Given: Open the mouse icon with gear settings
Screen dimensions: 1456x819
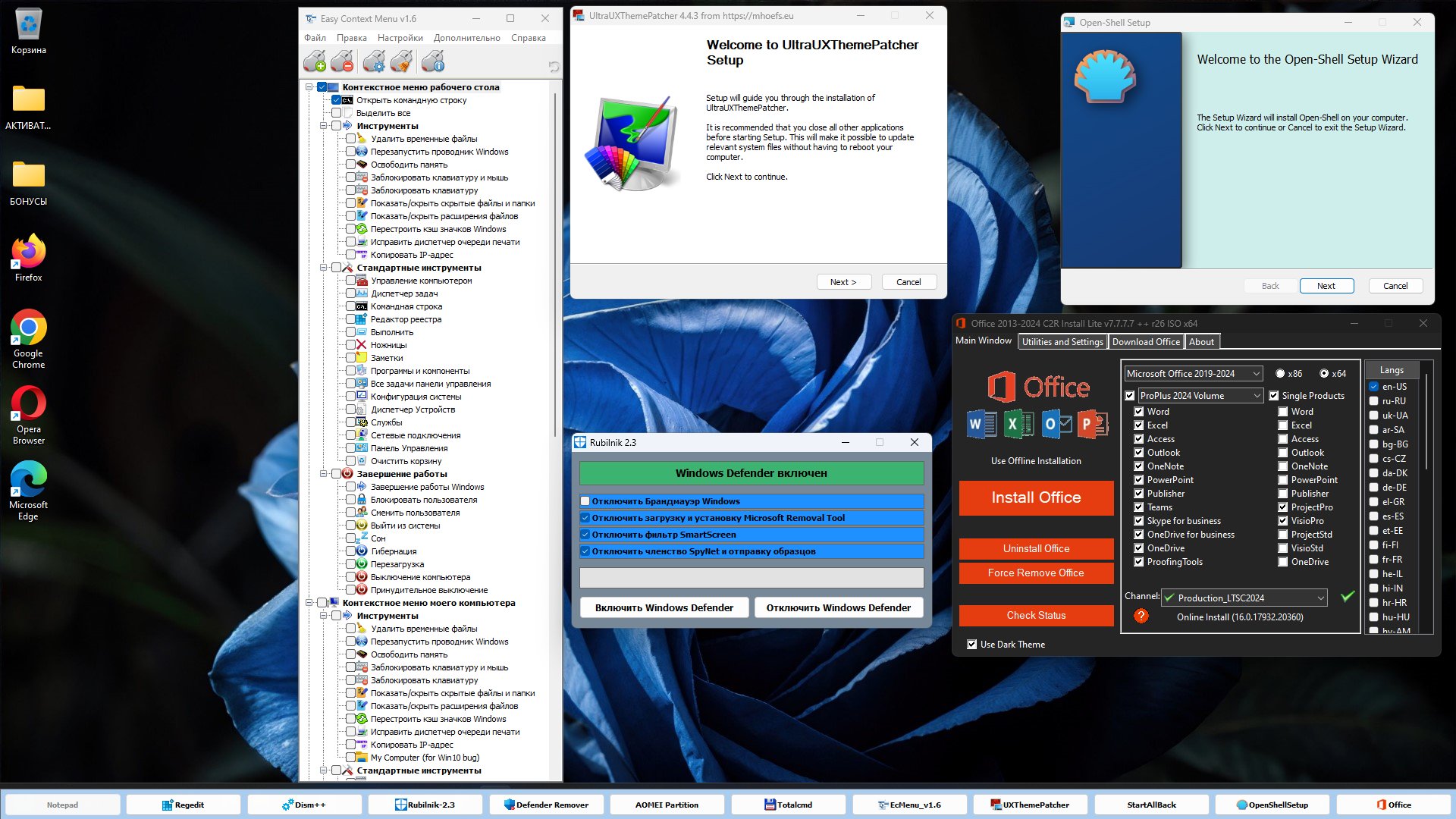Looking at the screenshot, I should [374, 61].
